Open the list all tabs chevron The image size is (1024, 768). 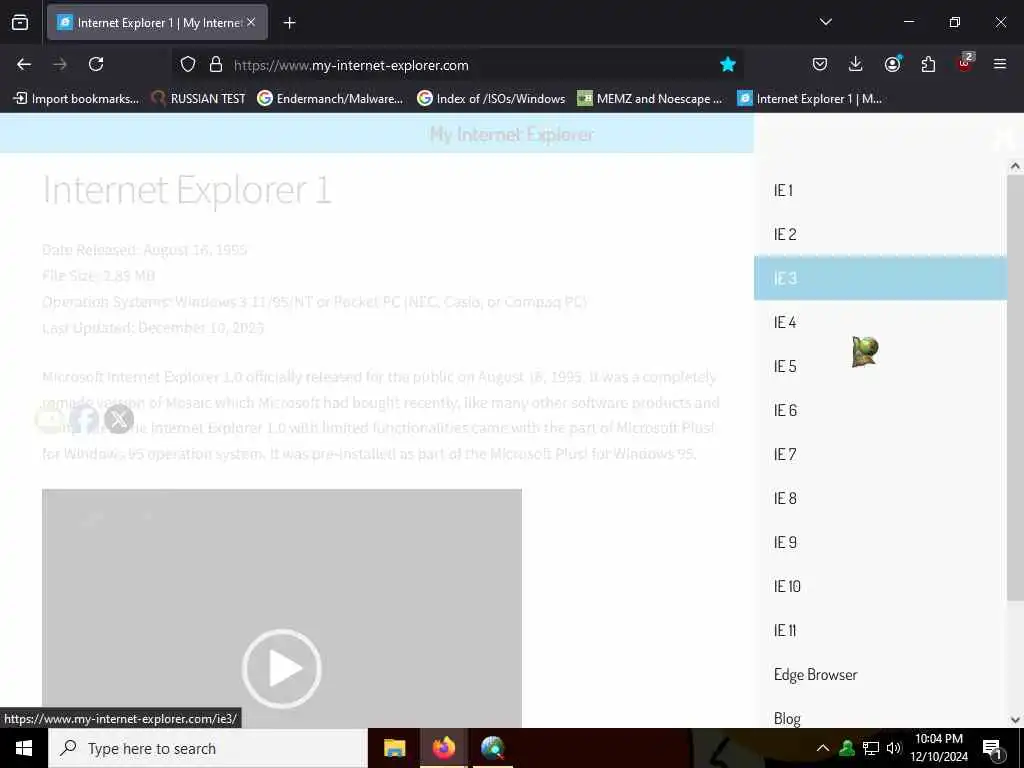click(825, 22)
